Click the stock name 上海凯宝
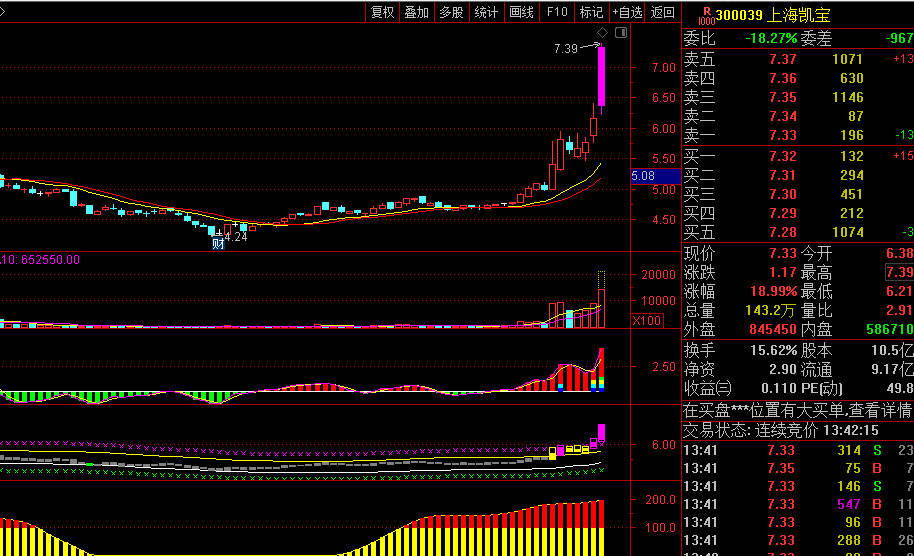 coord(799,16)
